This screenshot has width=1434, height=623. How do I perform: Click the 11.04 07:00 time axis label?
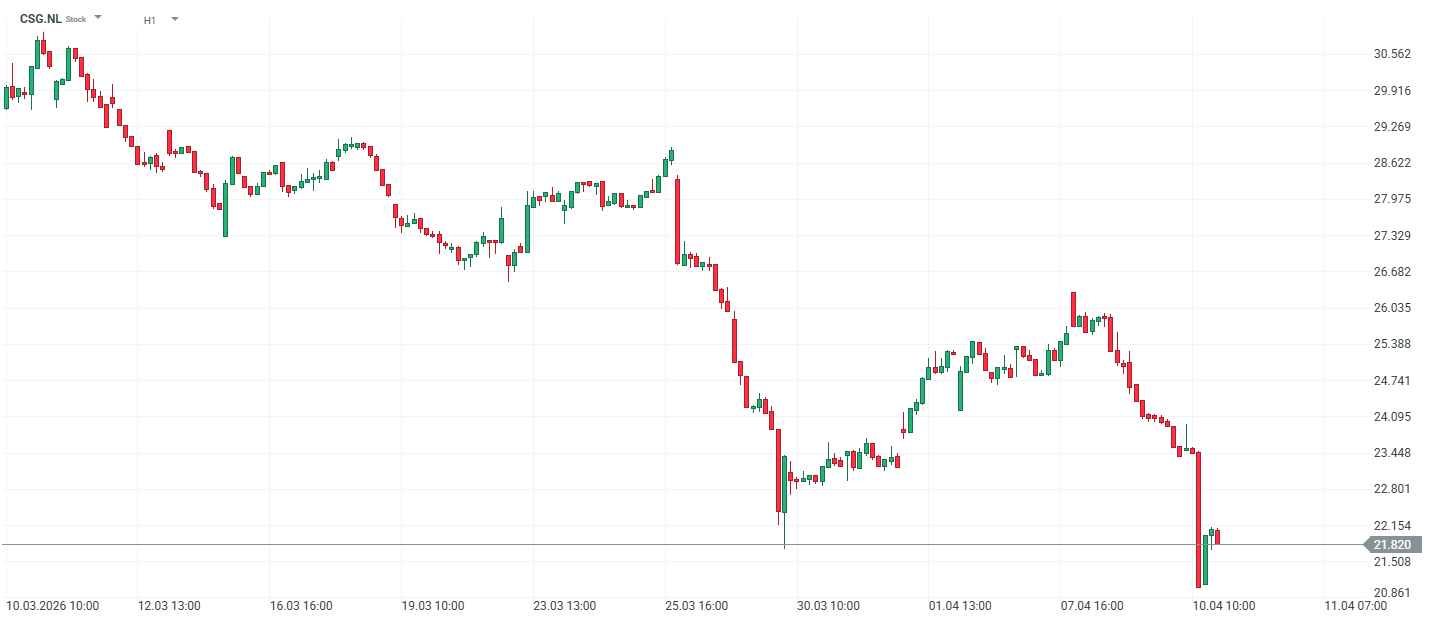(x=1355, y=606)
